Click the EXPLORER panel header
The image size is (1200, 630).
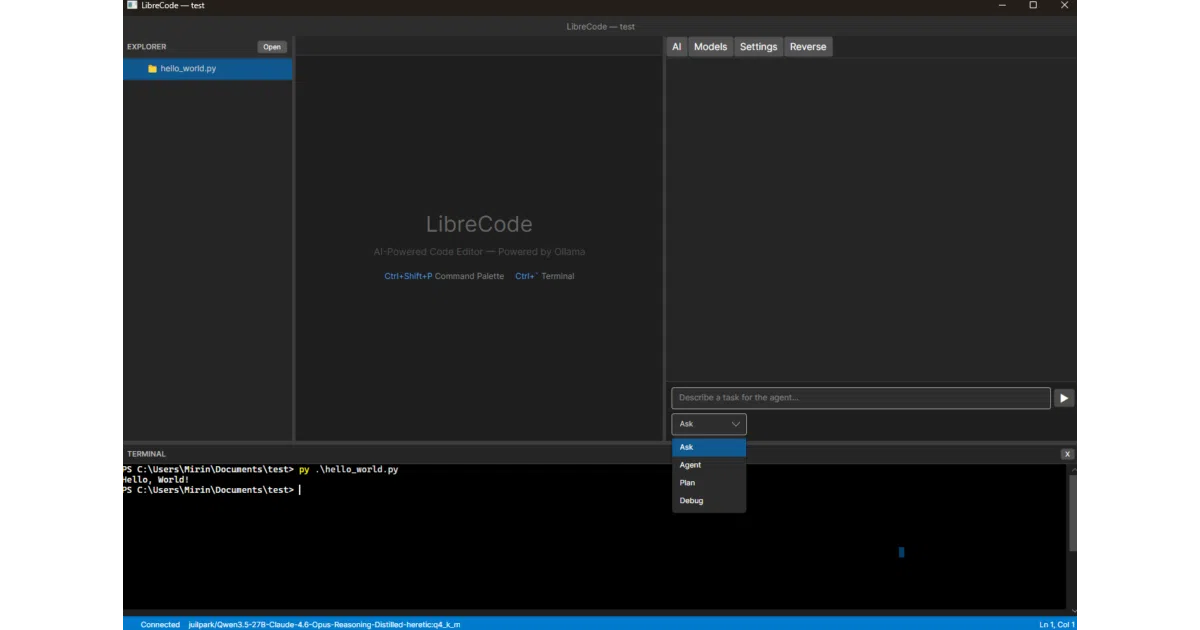147,47
